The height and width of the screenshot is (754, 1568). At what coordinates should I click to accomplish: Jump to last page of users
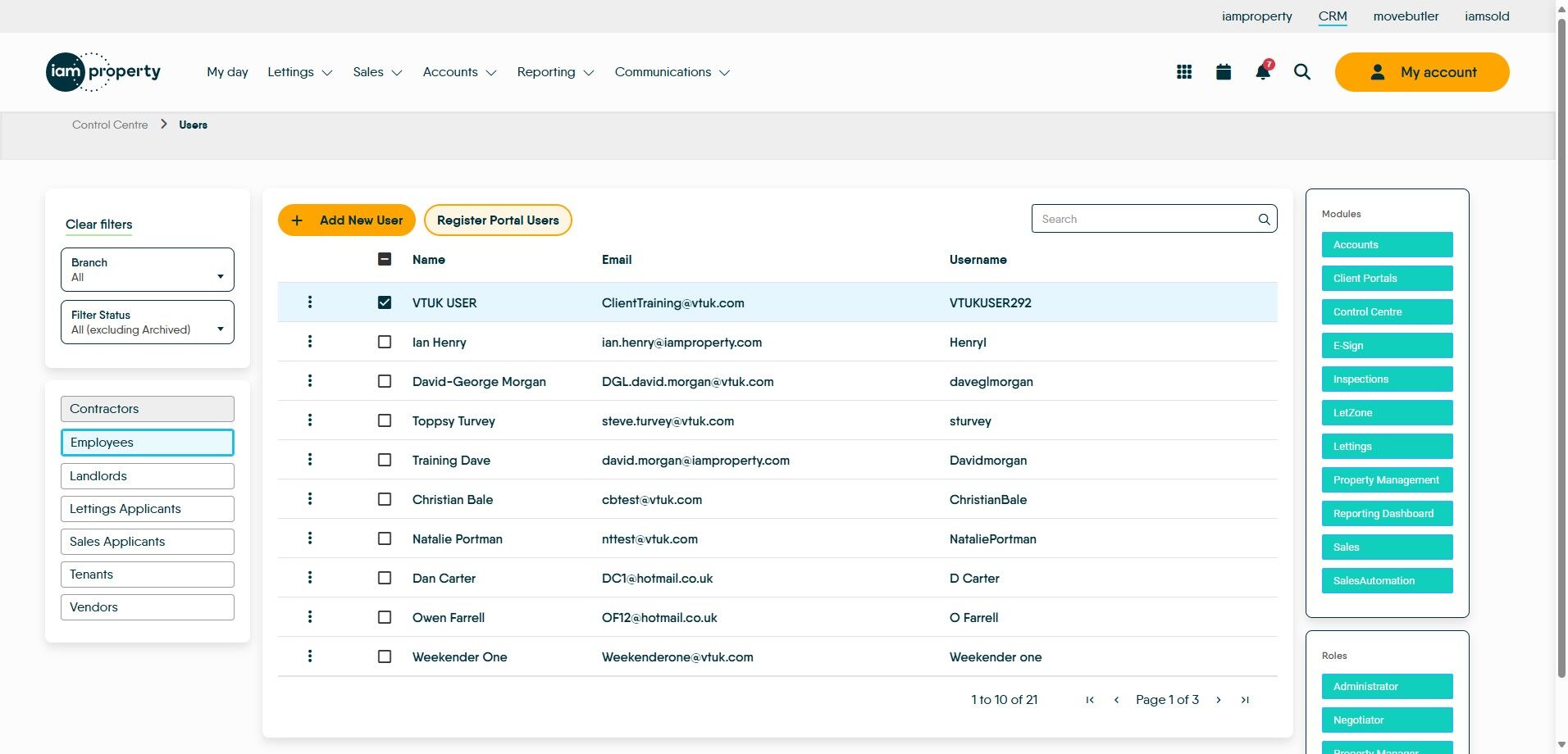[1245, 700]
